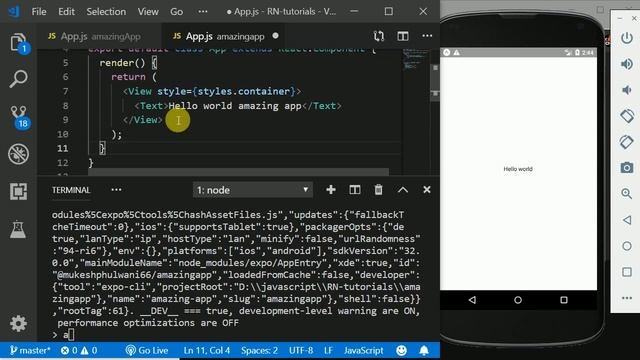This screenshot has width=640, height=360.
Task: Select JavaScript language mode in status bar
Action: (363, 350)
